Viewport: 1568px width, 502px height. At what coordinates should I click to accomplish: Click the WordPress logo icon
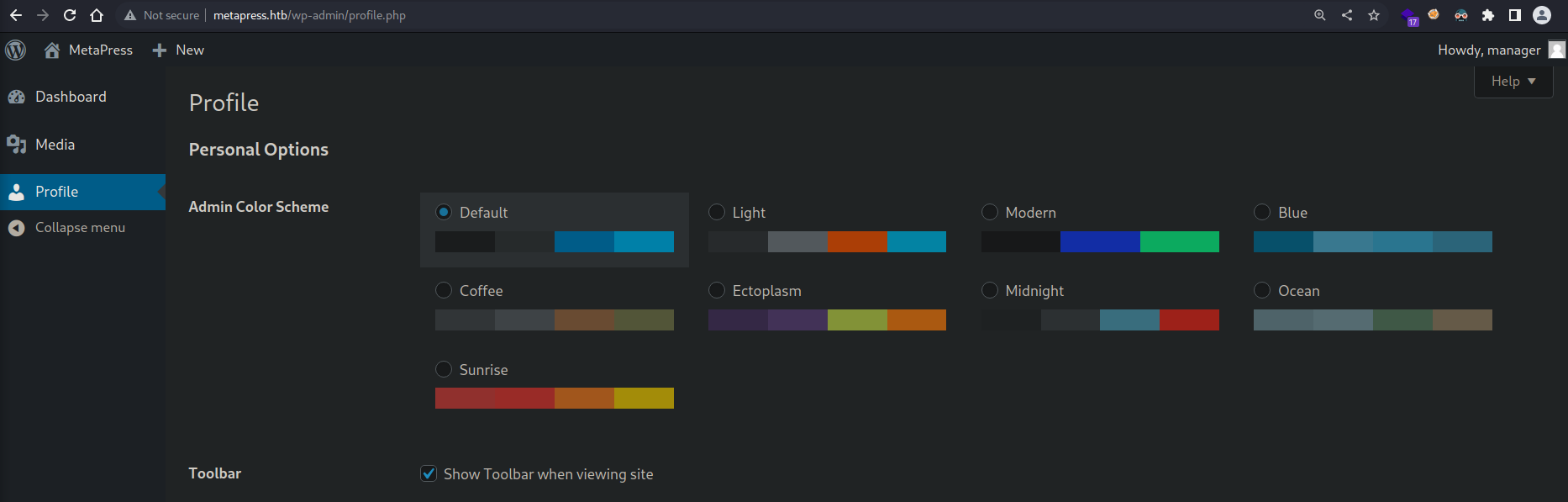pos(16,50)
